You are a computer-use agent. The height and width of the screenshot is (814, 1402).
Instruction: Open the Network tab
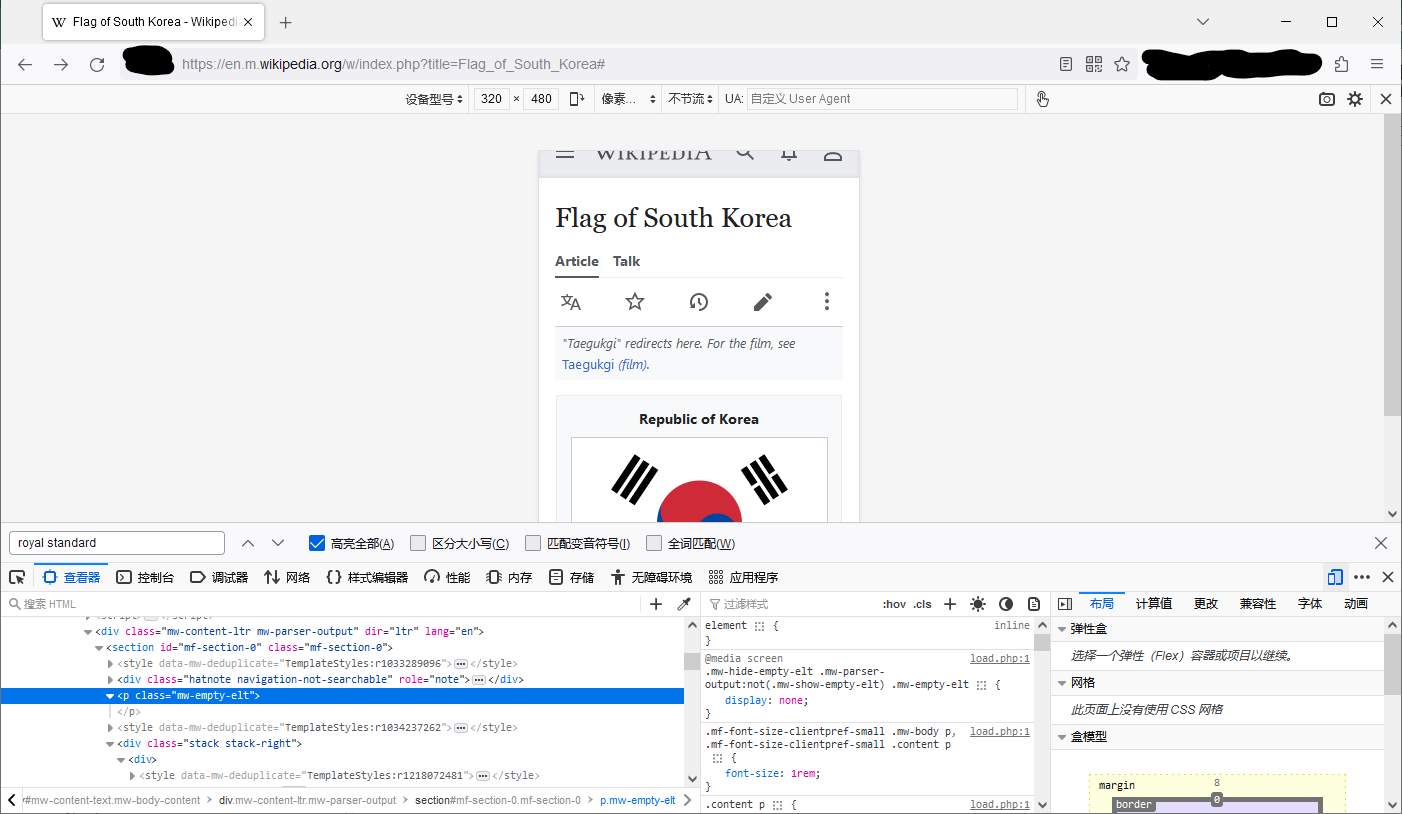pyautogui.click(x=287, y=577)
